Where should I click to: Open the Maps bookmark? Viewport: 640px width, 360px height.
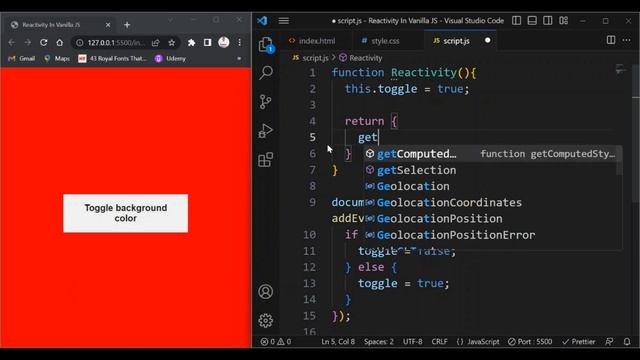[57, 59]
